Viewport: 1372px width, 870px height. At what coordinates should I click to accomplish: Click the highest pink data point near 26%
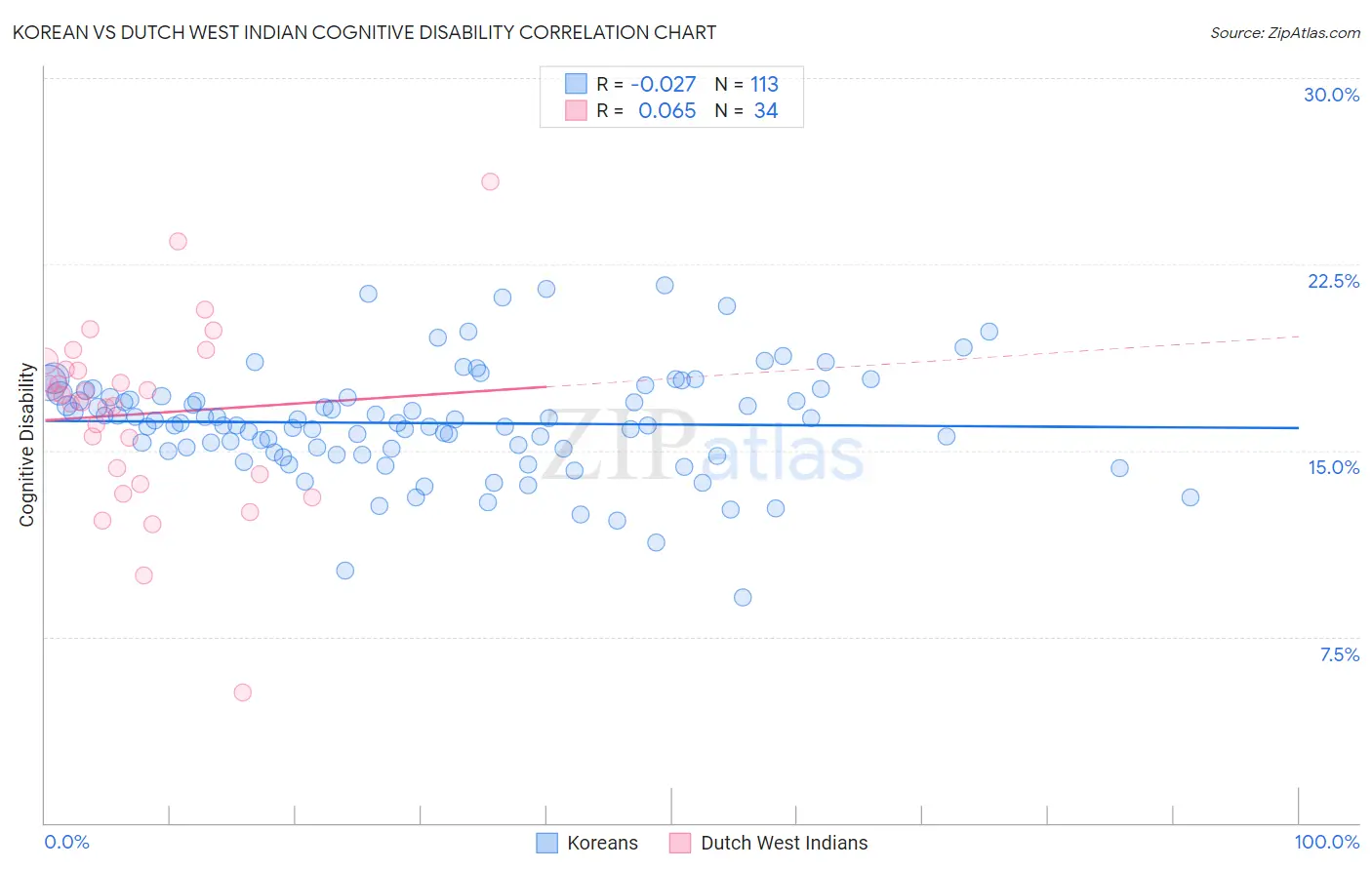point(491,181)
